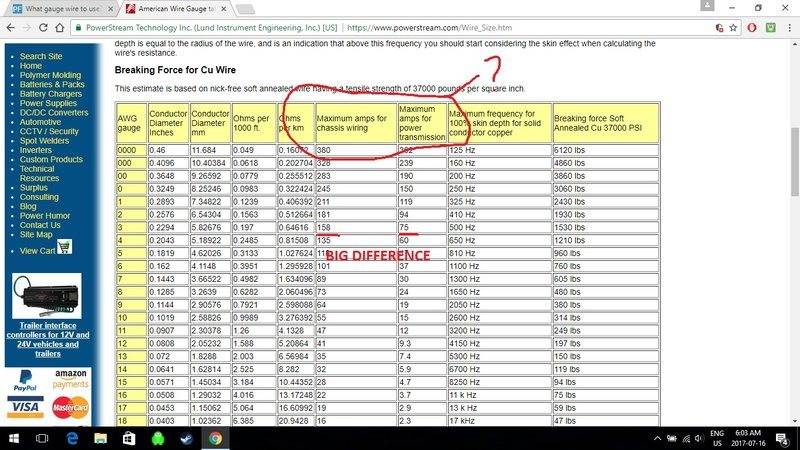Image resolution: width=800 pixels, height=450 pixels.
Task: Launch Microsoft Edge from taskbar
Action: click(72, 438)
